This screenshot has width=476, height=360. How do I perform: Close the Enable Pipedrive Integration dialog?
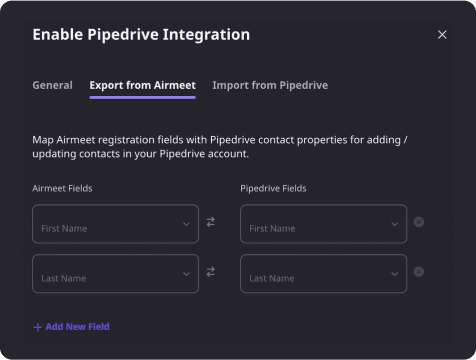[442, 35]
